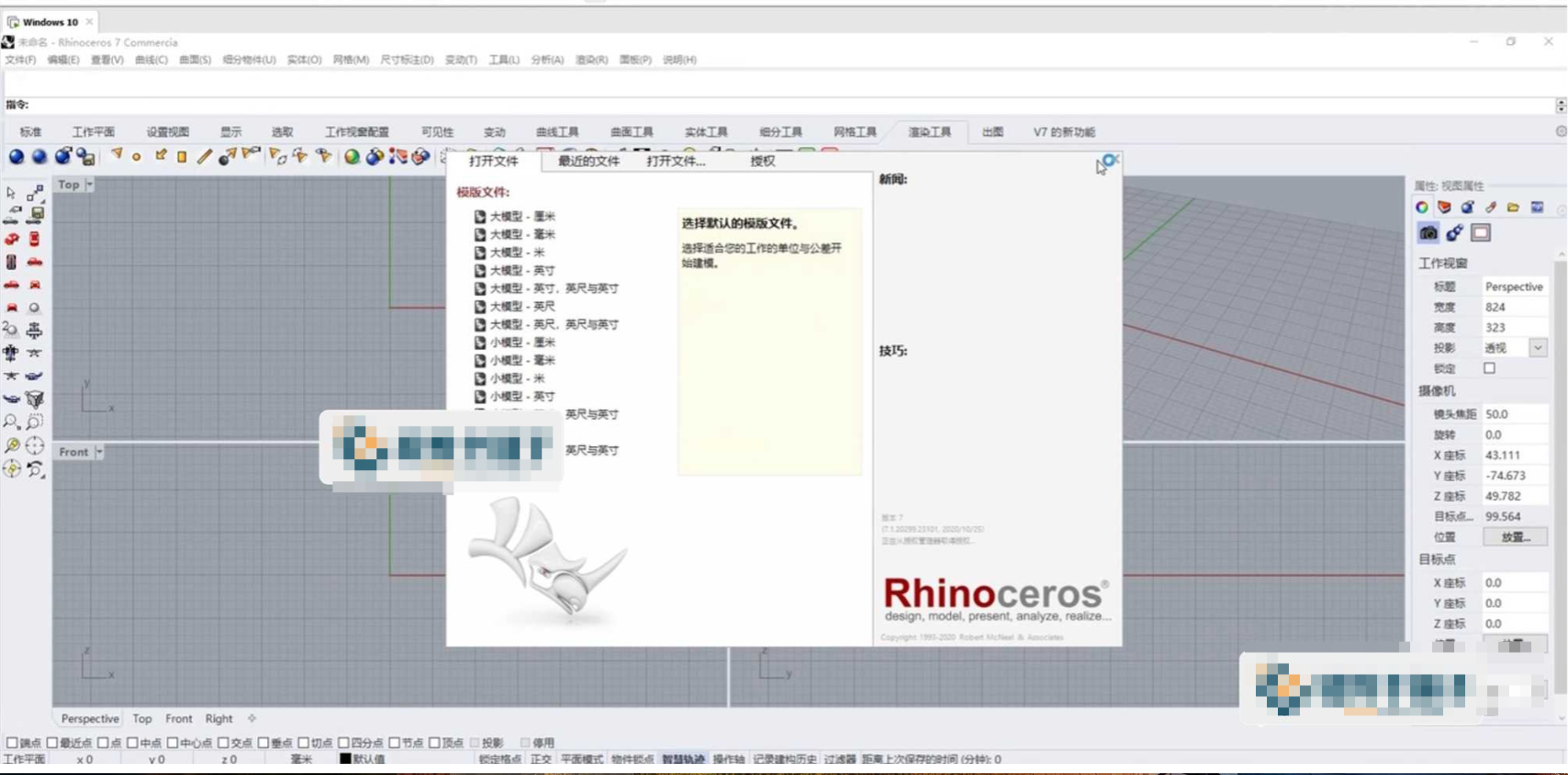Open the red layers icon in properties panel
1568x775 pixels.
click(x=1445, y=208)
